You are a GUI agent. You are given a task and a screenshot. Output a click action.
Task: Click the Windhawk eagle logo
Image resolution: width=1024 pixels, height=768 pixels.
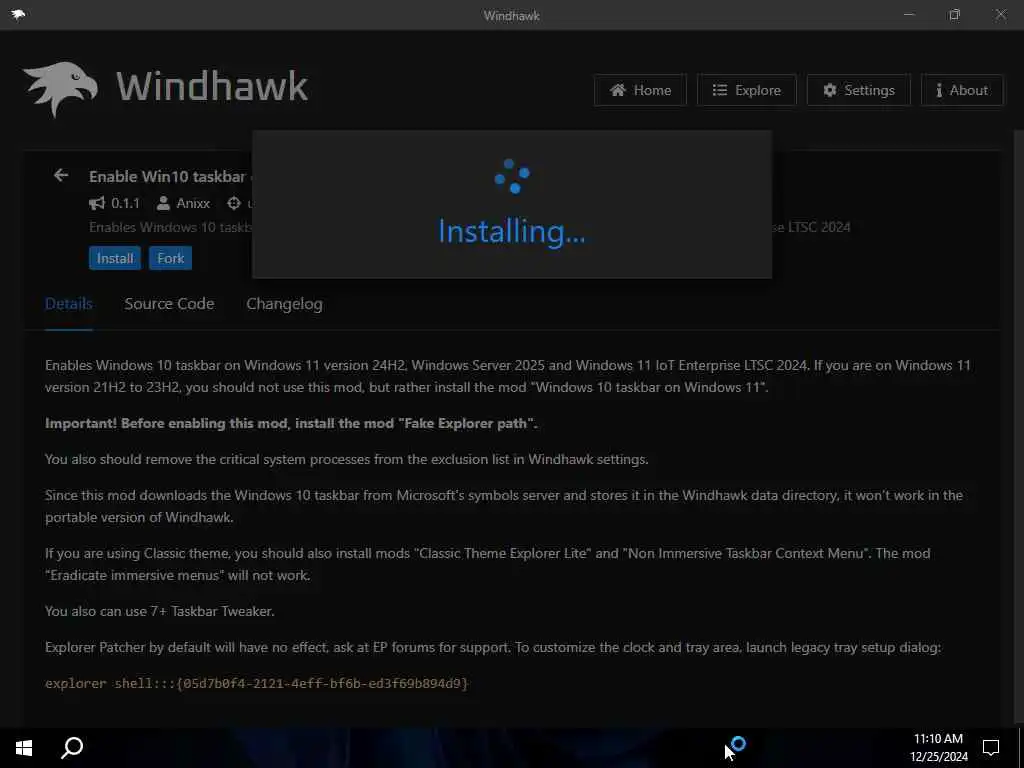tap(60, 89)
